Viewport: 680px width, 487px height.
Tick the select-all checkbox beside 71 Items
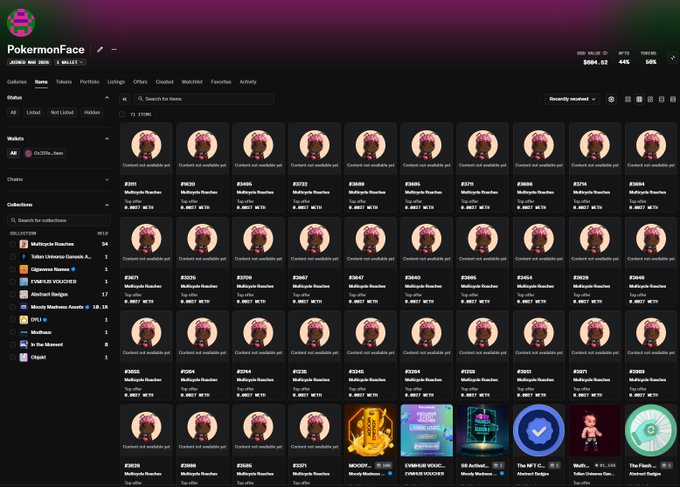click(x=122, y=114)
